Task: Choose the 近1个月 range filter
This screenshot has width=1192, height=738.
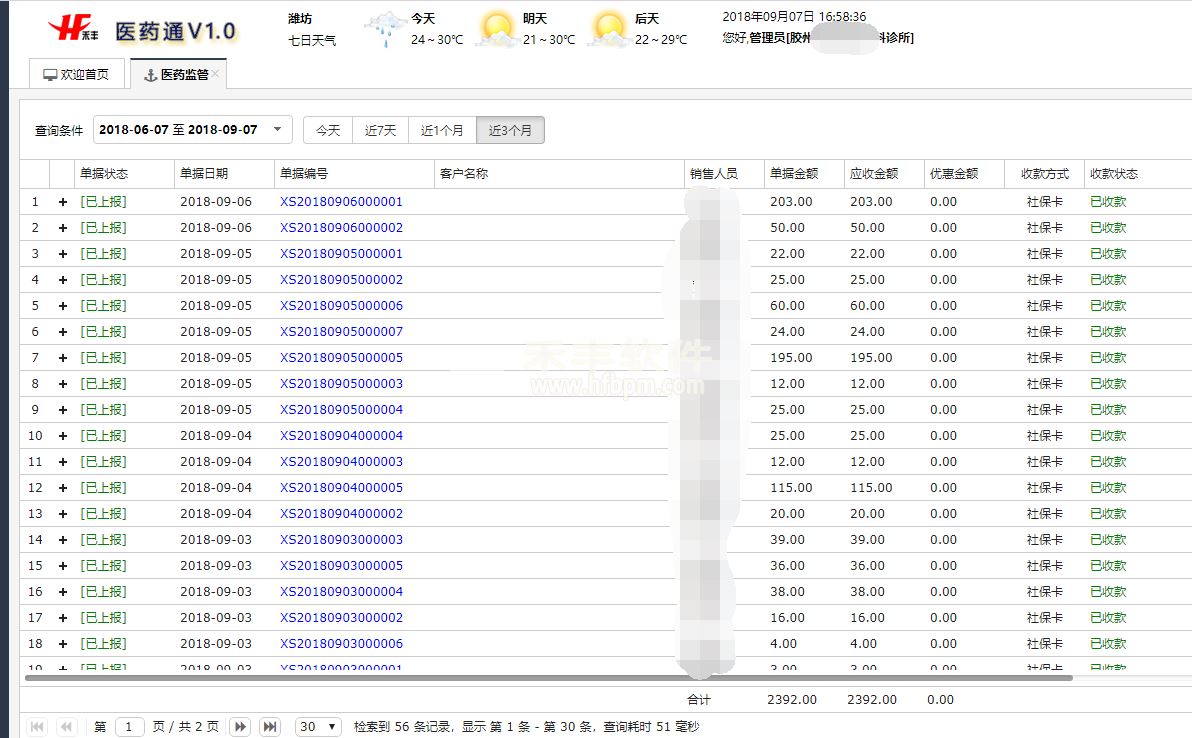Action: pos(442,130)
